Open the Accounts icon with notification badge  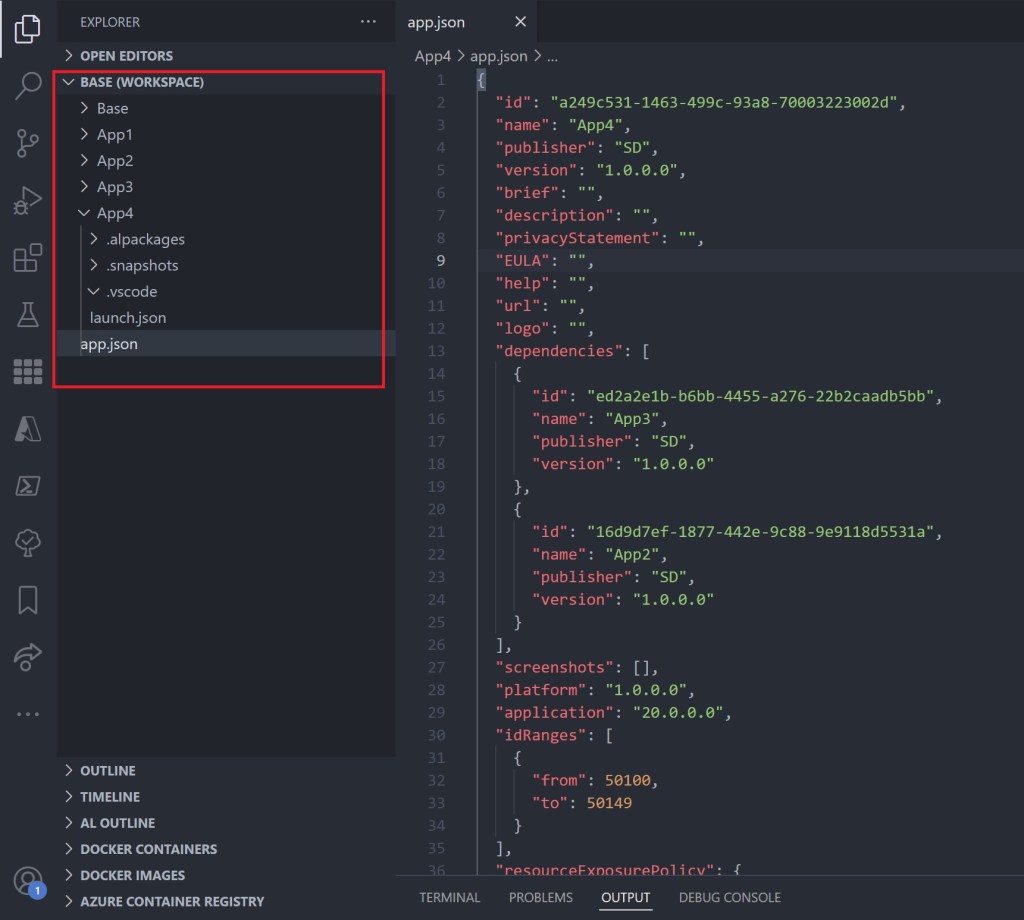pos(27,882)
